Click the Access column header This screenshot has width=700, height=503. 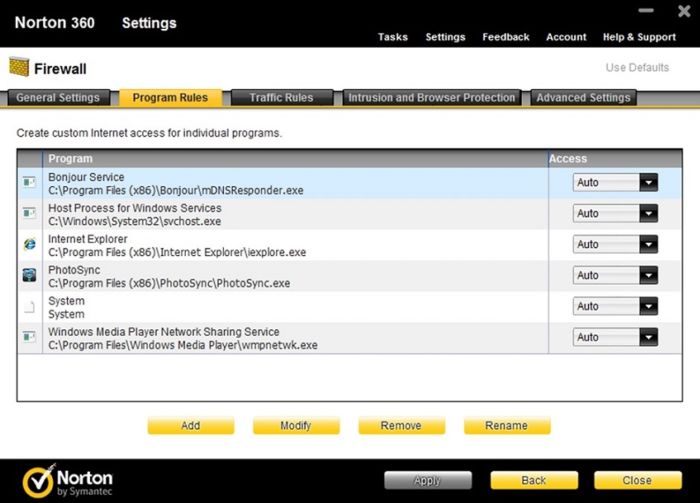pyautogui.click(x=615, y=158)
